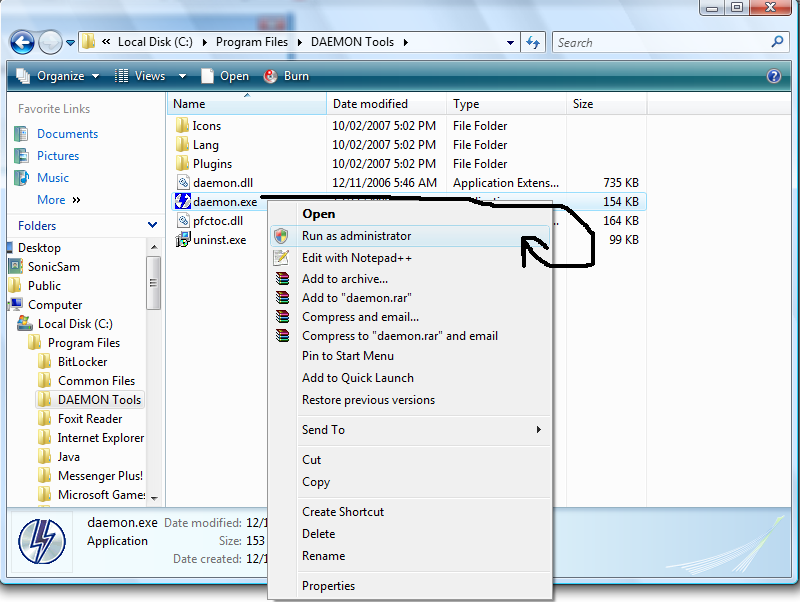Image resolution: width=800 pixels, height=602 pixels.
Task: Click the Forward navigation arrow button
Action: coord(50,43)
